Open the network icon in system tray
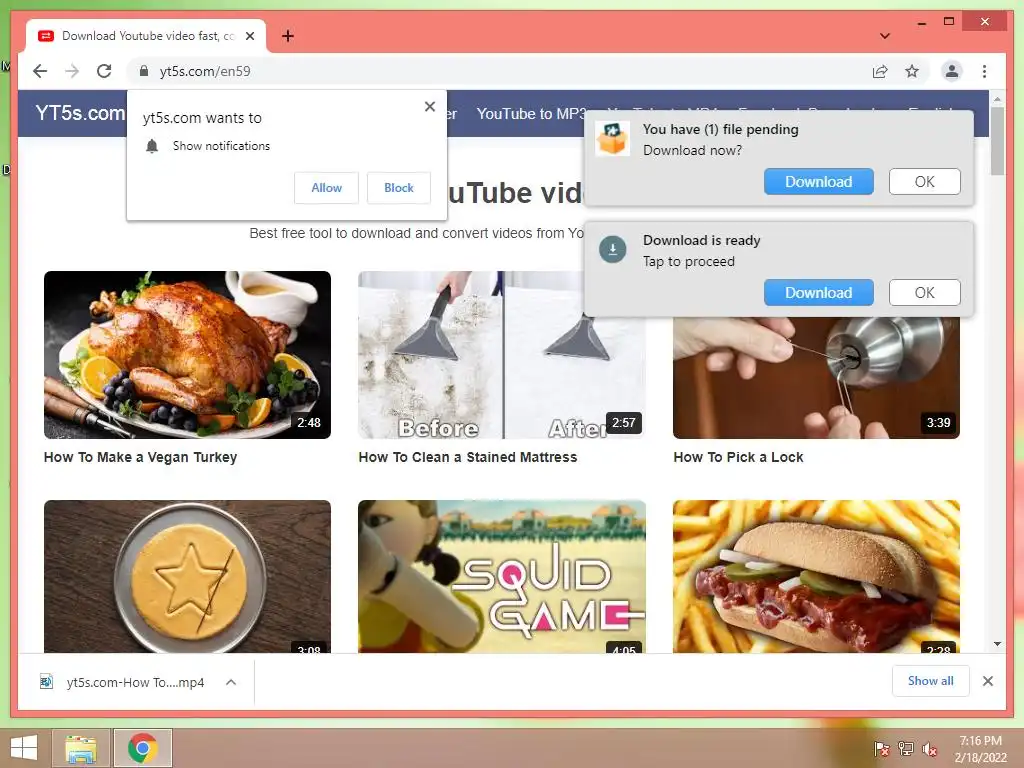The height and width of the screenshot is (768, 1024). 906,749
